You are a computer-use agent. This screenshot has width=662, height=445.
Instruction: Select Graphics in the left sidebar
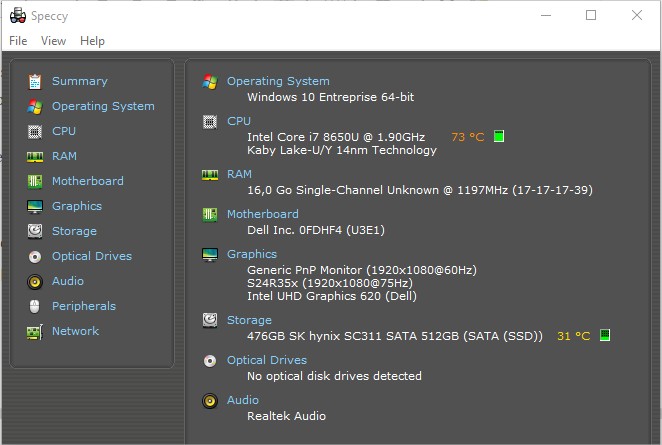pos(77,206)
